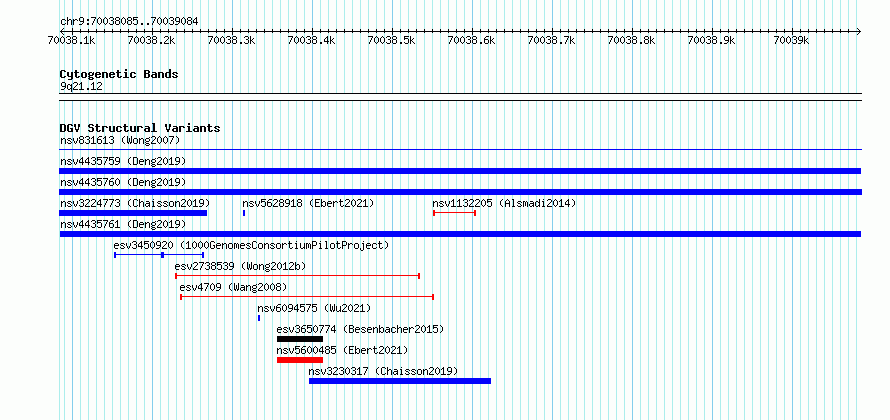Select the red nsv5600485 (Ebert2021) bar

pos(300,360)
